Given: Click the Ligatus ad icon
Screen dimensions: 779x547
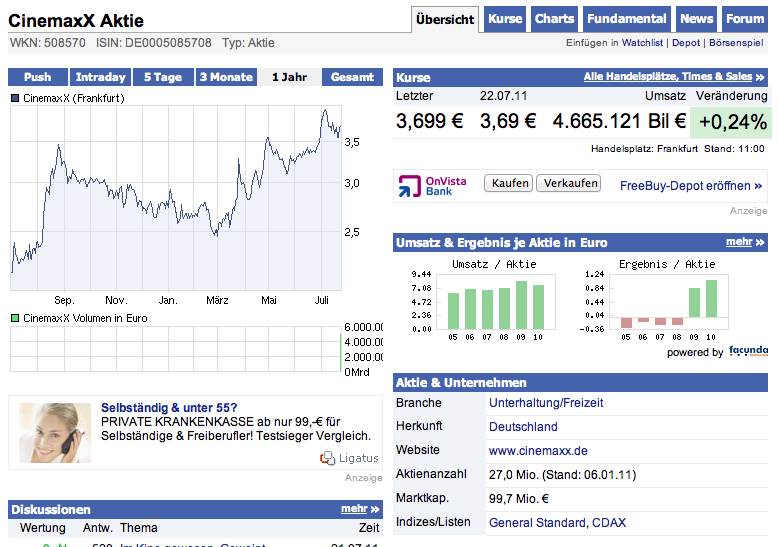Looking at the screenshot, I should tap(327, 458).
